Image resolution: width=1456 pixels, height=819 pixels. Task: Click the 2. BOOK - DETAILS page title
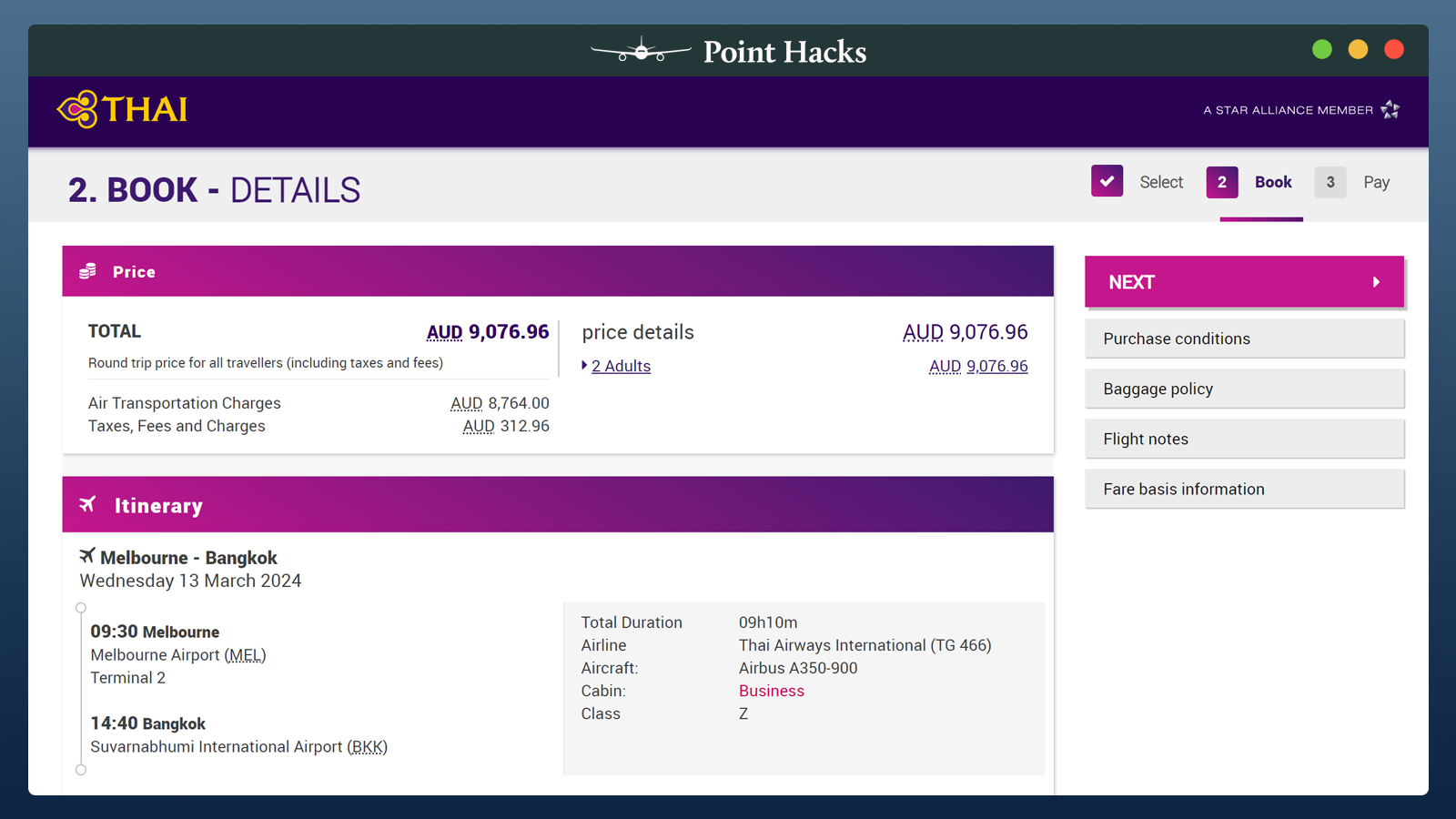[214, 190]
